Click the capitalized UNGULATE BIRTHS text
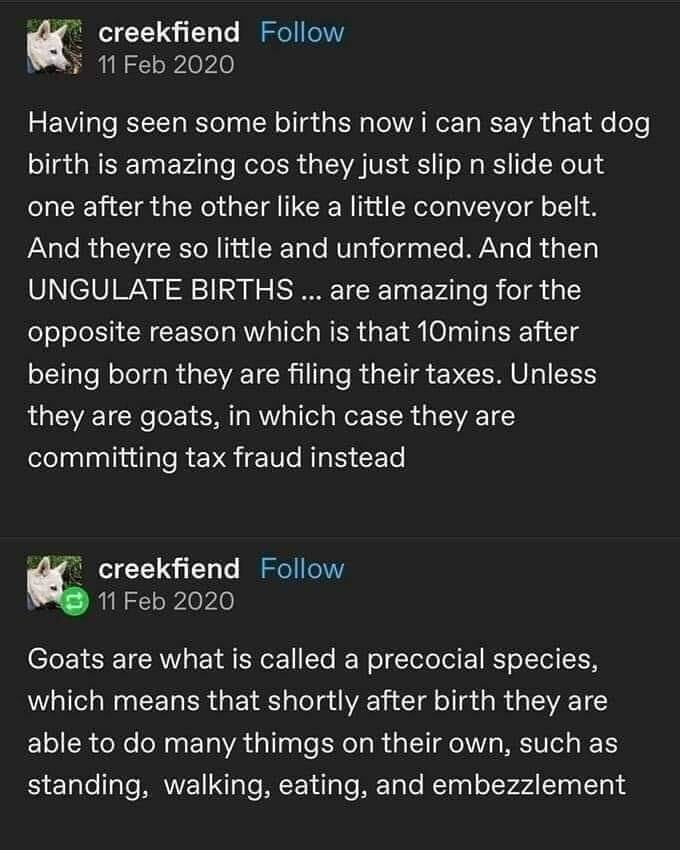Screen dimensions: 680x850 click(161, 291)
